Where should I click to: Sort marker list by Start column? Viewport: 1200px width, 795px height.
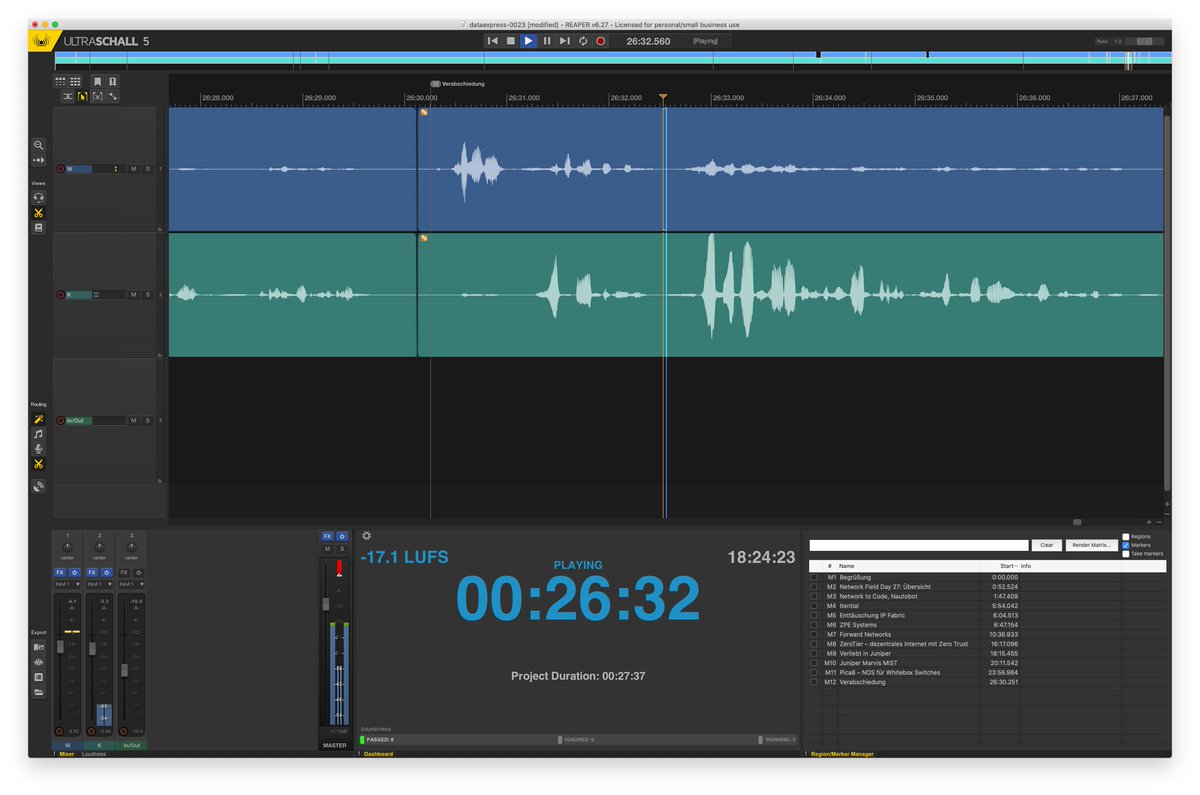[x=1000, y=566]
